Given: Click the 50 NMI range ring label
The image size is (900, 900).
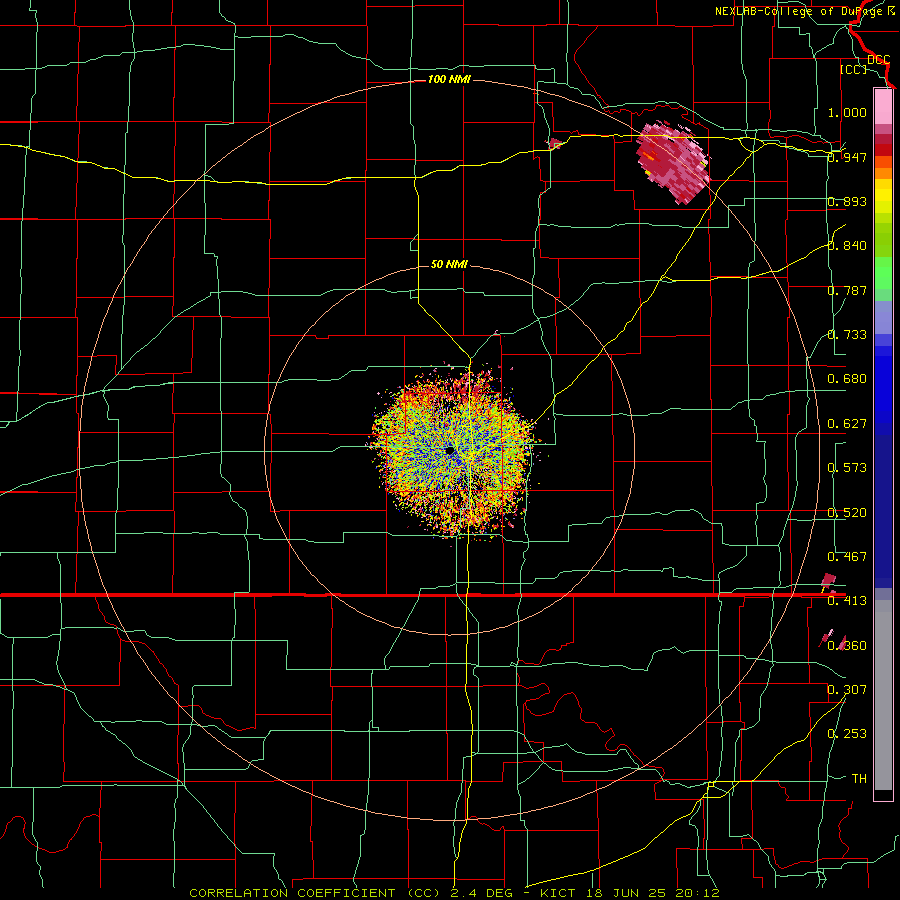Looking at the screenshot, I should point(449,265).
